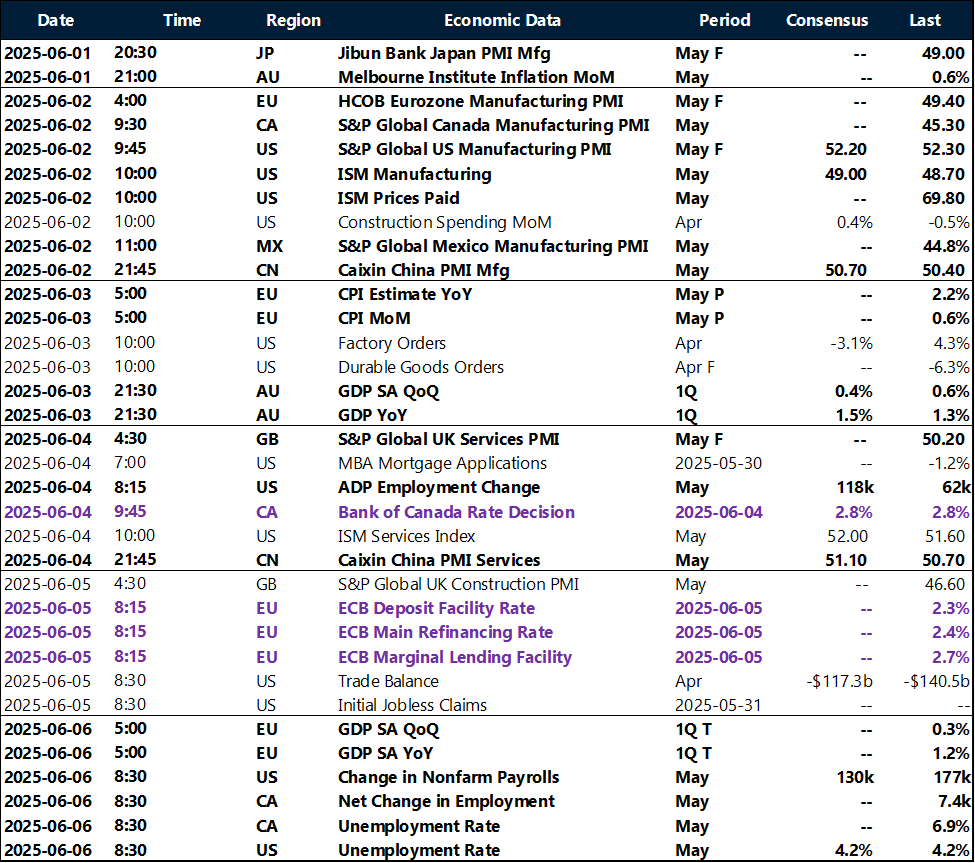Select the ECB Marginal Lending Facility entry
975x863 pixels.
[x=455, y=657]
